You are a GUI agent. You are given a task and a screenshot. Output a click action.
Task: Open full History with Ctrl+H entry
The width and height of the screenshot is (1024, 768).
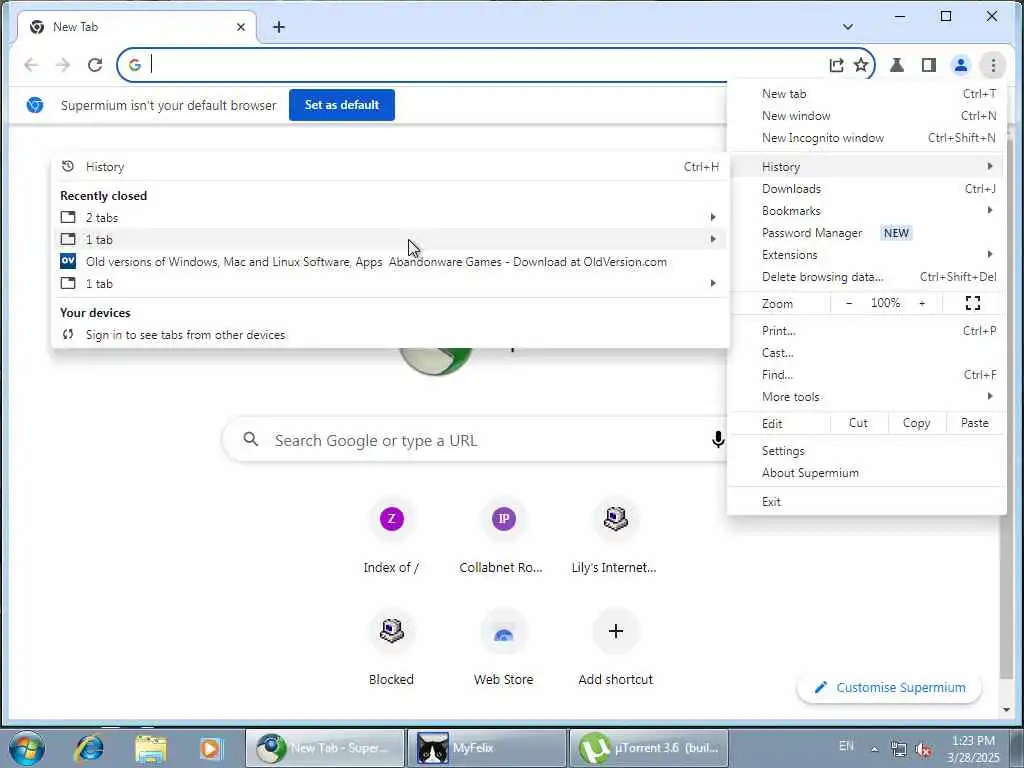coord(390,167)
